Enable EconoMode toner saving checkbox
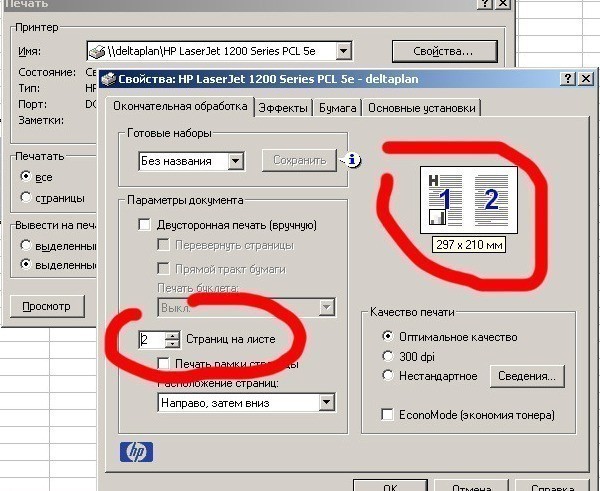Screen dimensions: 600x491 387,414
